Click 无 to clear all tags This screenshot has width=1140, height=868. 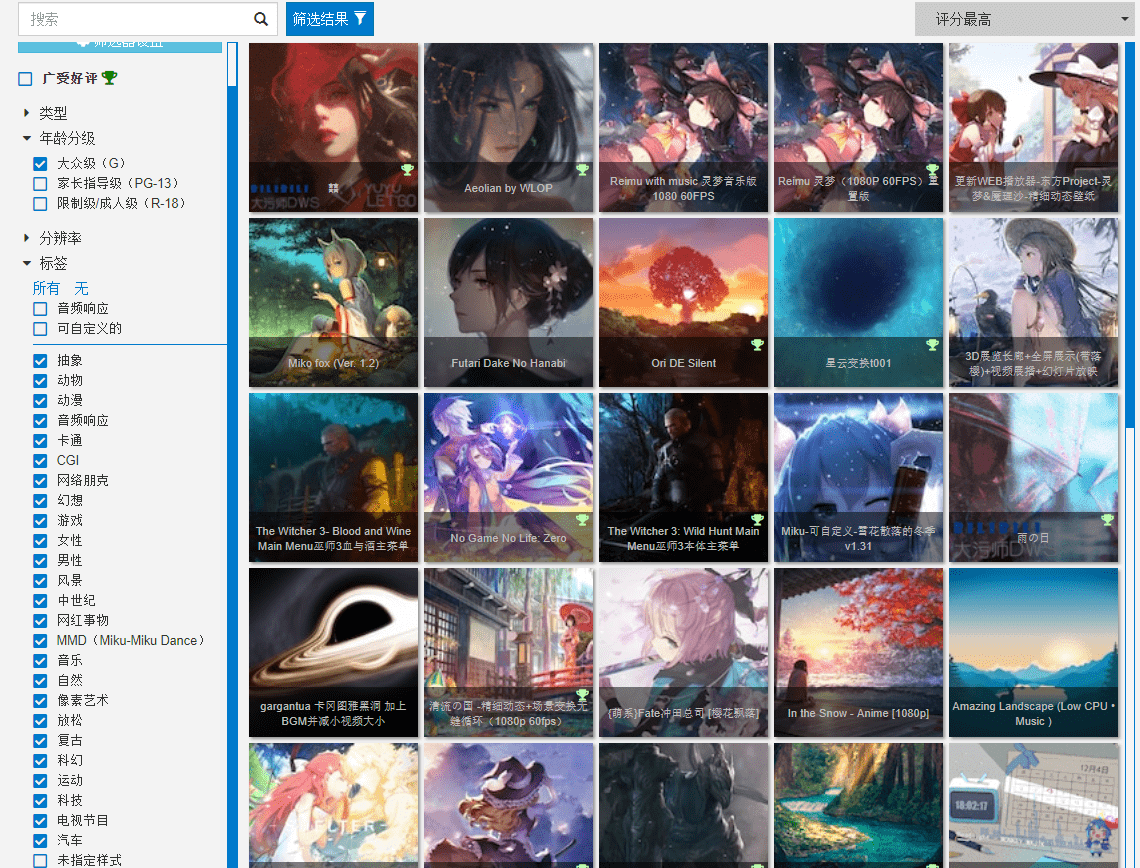pos(81,288)
